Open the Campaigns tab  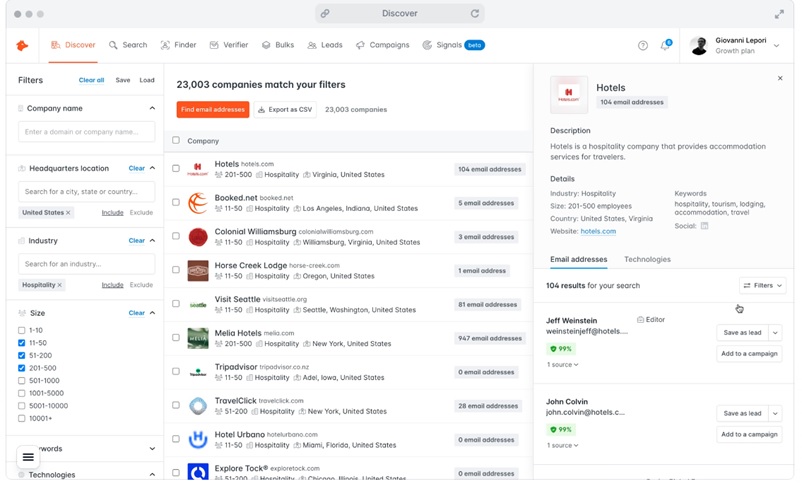tap(383, 45)
